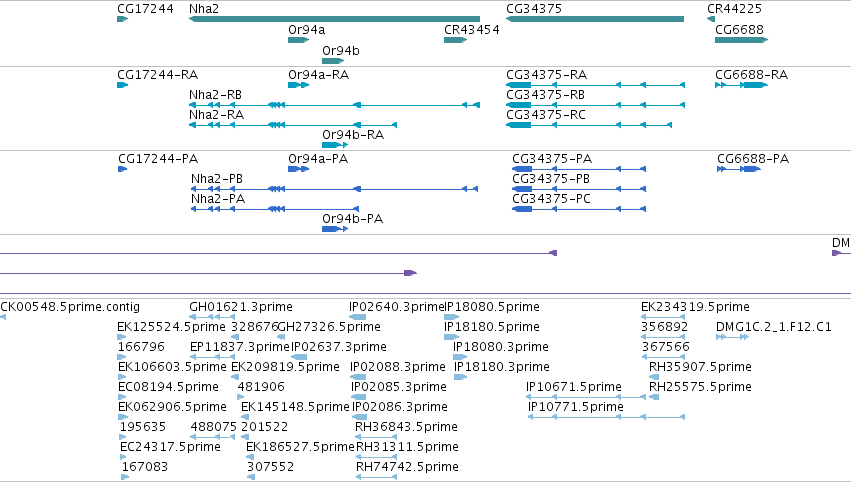
Task: Open EST IP10771.5prime
Action: pyautogui.click(x=576, y=408)
